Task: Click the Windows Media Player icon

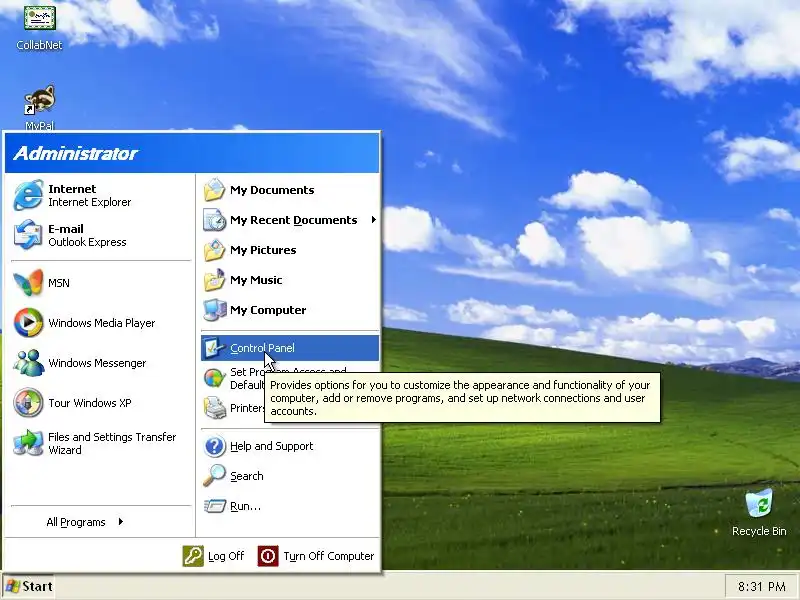Action: 28,322
